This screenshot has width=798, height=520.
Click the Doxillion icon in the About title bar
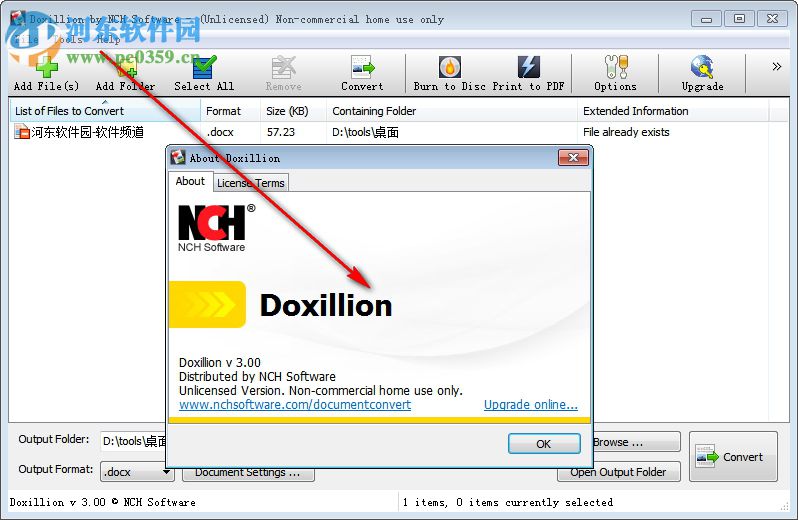(178, 158)
